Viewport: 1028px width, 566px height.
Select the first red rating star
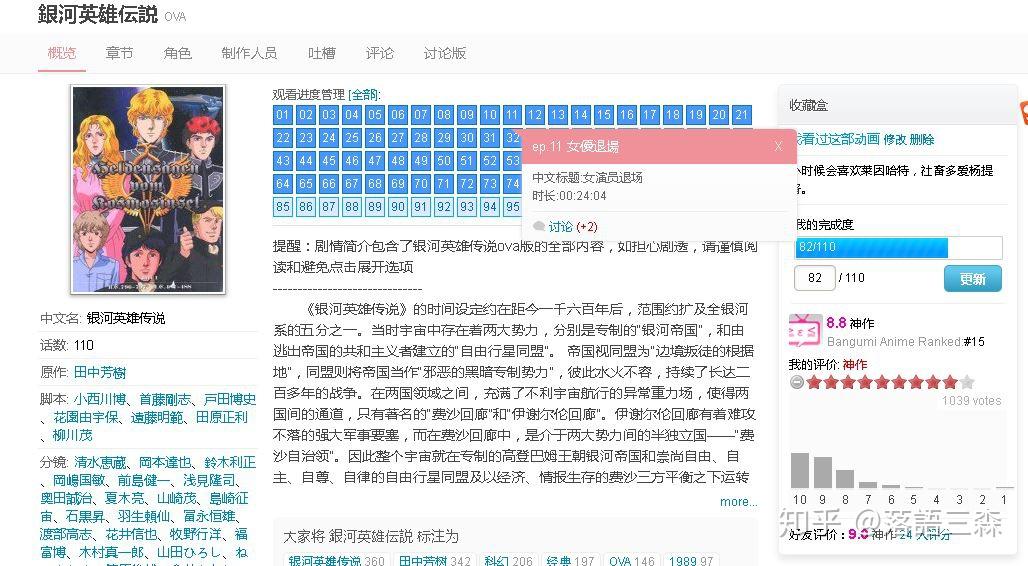click(x=814, y=382)
